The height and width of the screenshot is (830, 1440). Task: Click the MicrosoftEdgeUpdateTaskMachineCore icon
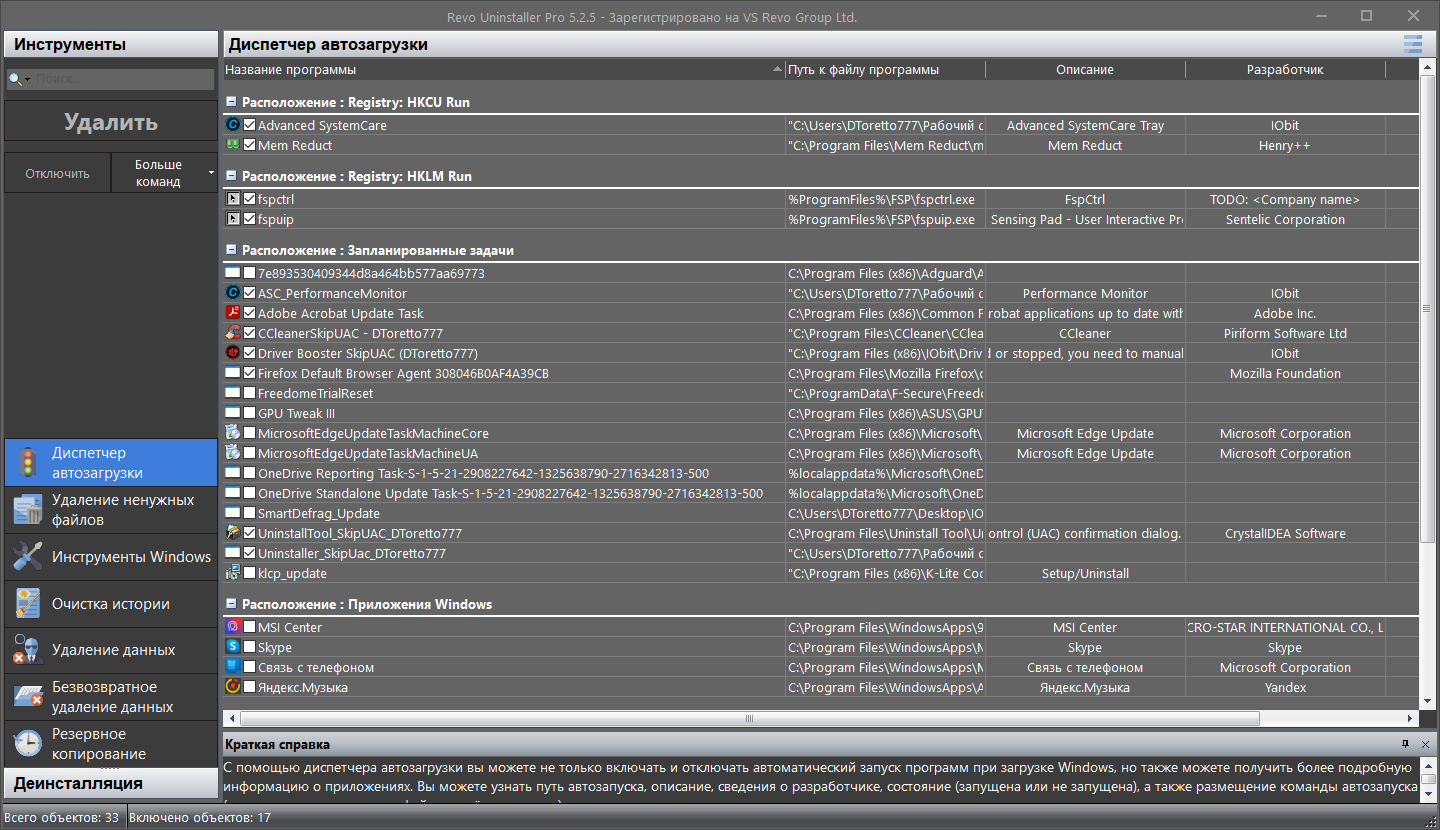(x=233, y=433)
